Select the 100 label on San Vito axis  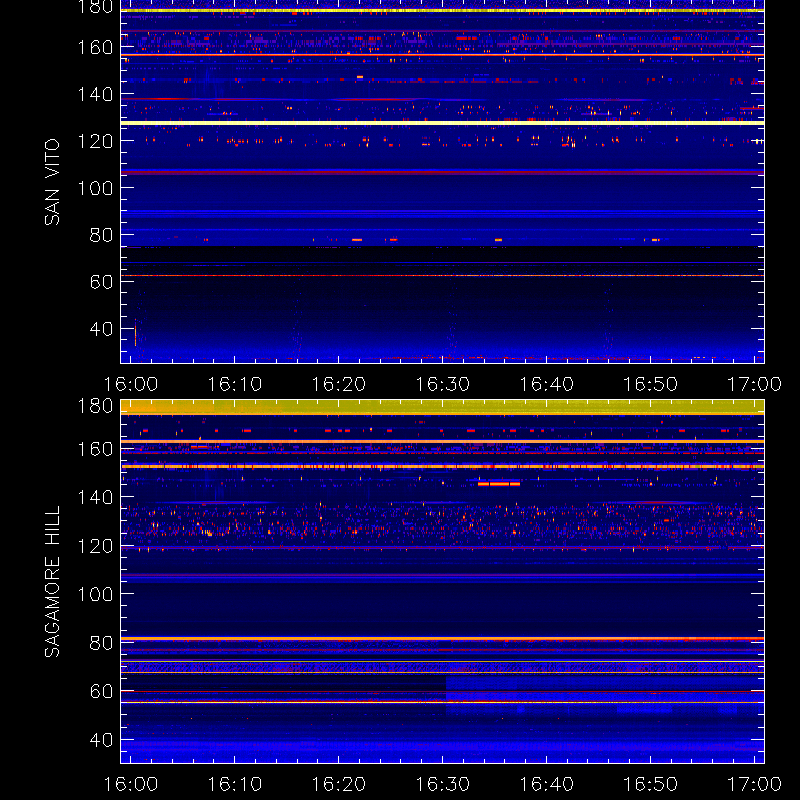95,188
